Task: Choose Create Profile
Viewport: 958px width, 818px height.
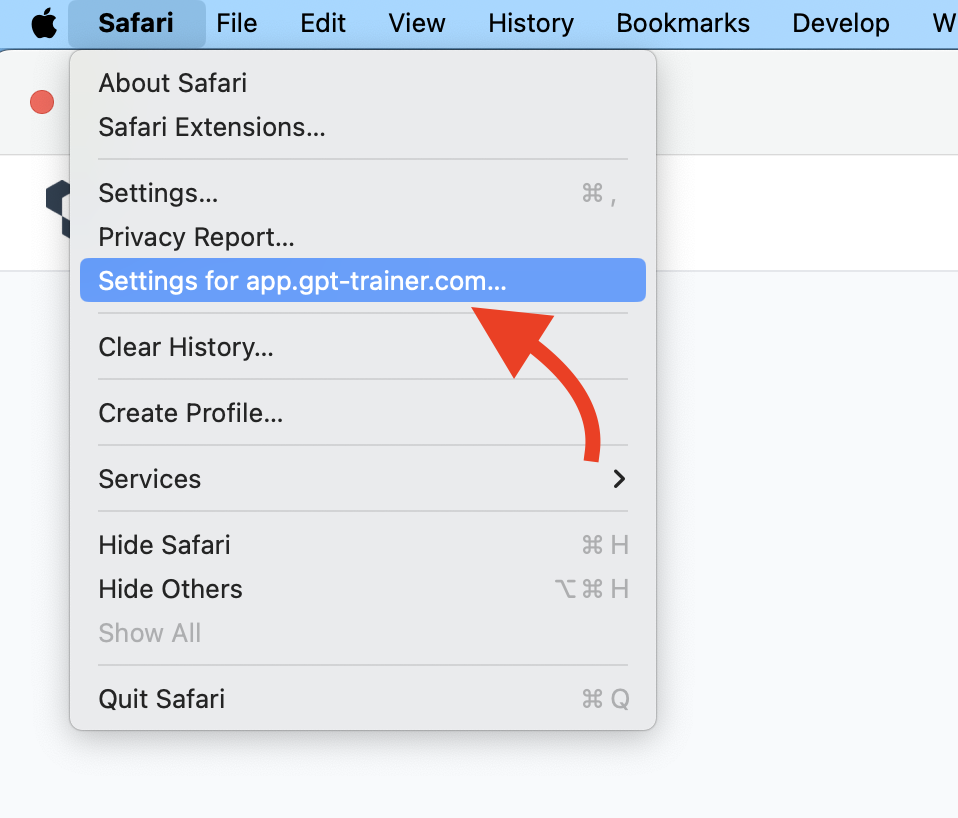Action: [363, 413]
